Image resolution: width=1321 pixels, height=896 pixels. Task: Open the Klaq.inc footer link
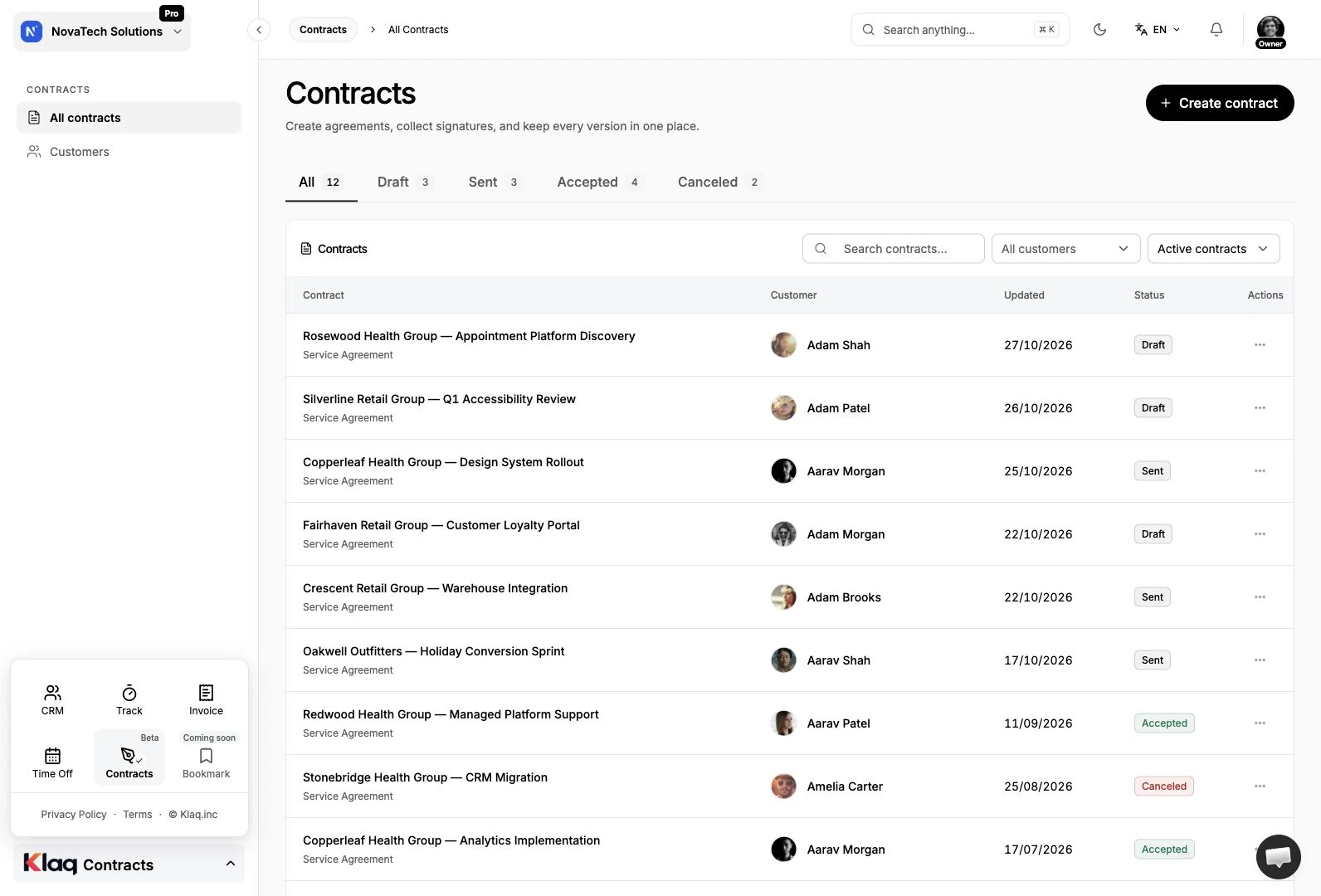[193, 815]
